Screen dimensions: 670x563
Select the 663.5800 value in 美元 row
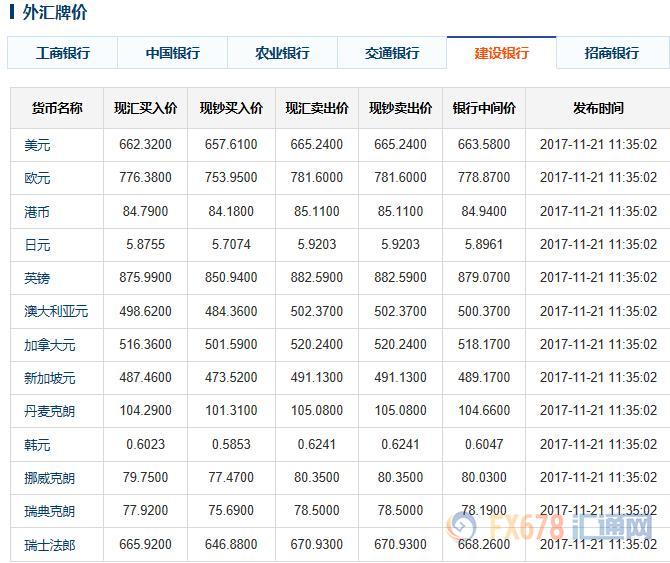coord(484,144)
